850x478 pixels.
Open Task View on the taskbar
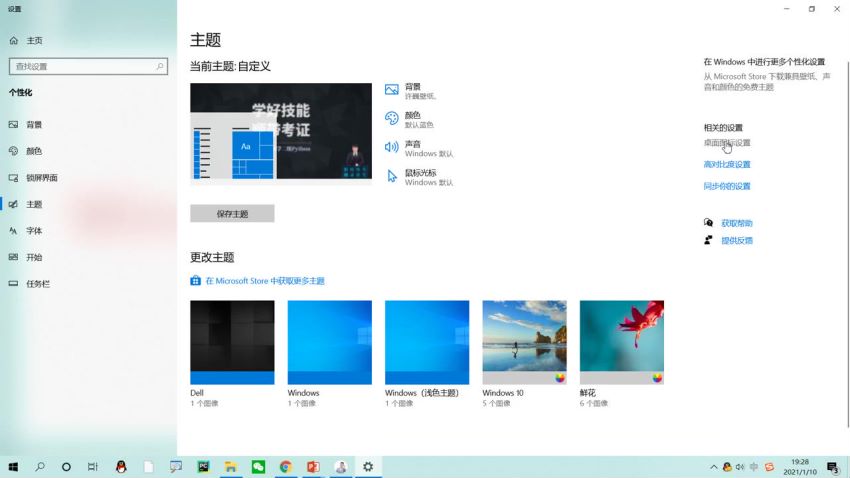tap(93, 467)
